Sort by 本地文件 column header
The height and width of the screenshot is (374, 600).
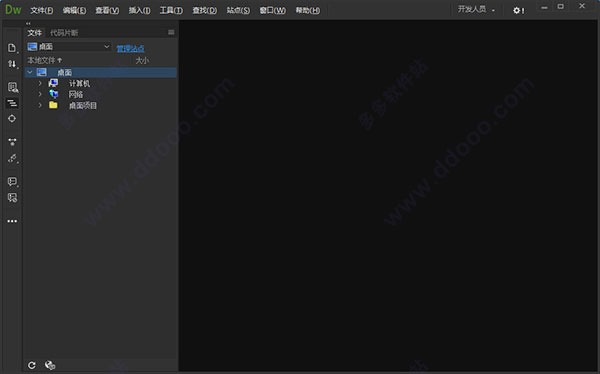click(44, 60)
